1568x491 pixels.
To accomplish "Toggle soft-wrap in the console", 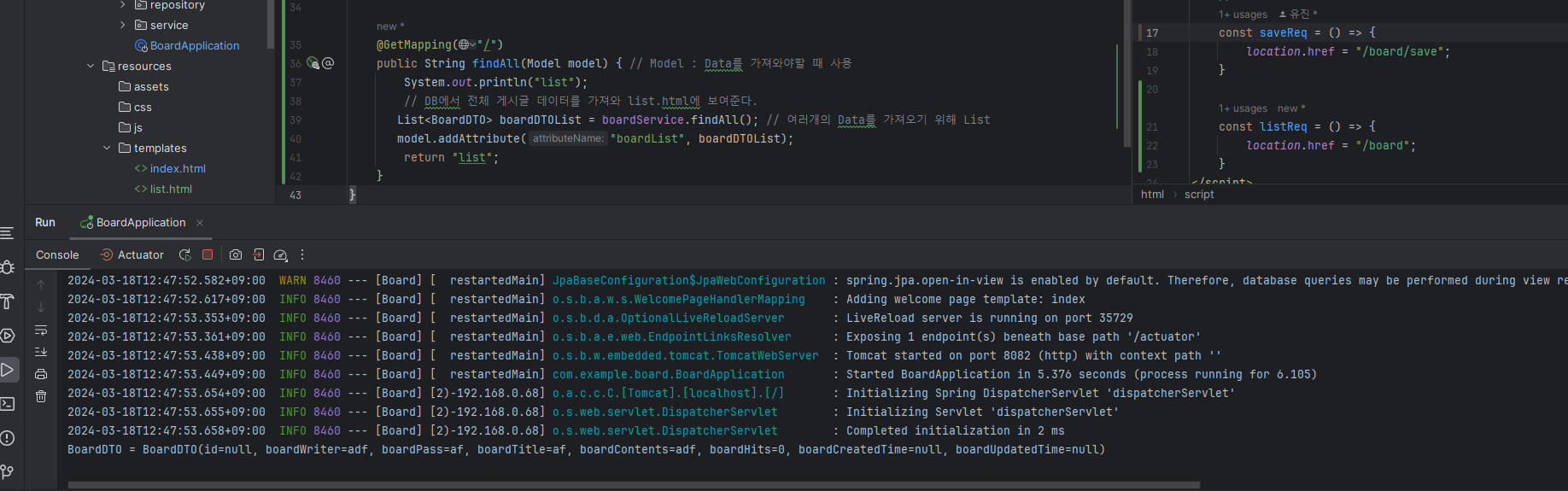I will (41, 330).
